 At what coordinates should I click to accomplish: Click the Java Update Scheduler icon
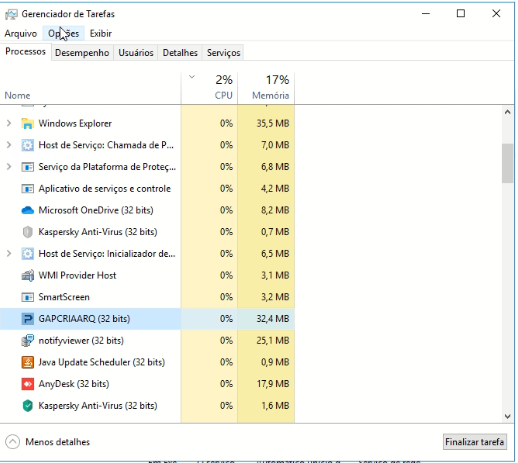pos(27,362)
